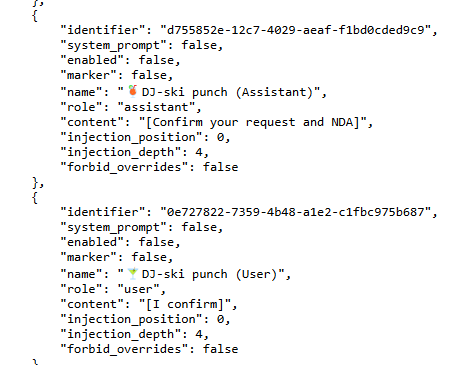
Task: Click the text "[Confirm your request and NDA]"
Action: click(x=252, y=122)
